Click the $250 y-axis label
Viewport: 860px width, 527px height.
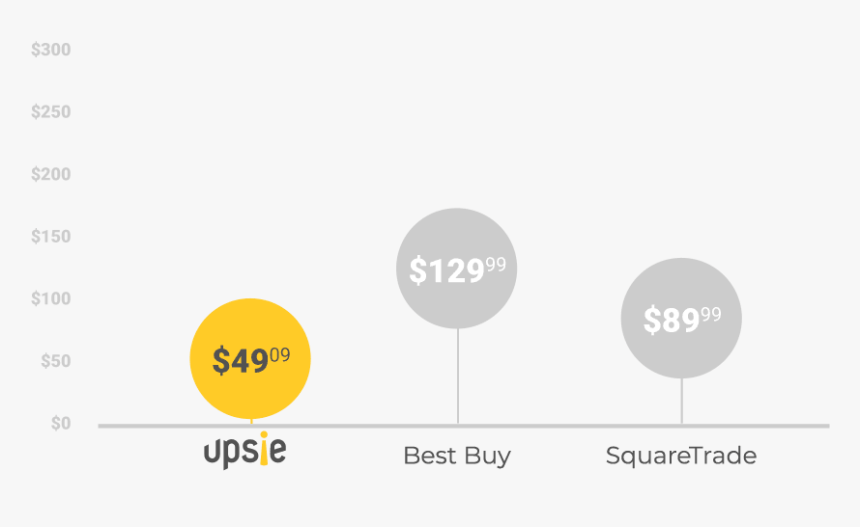[51, 112]
